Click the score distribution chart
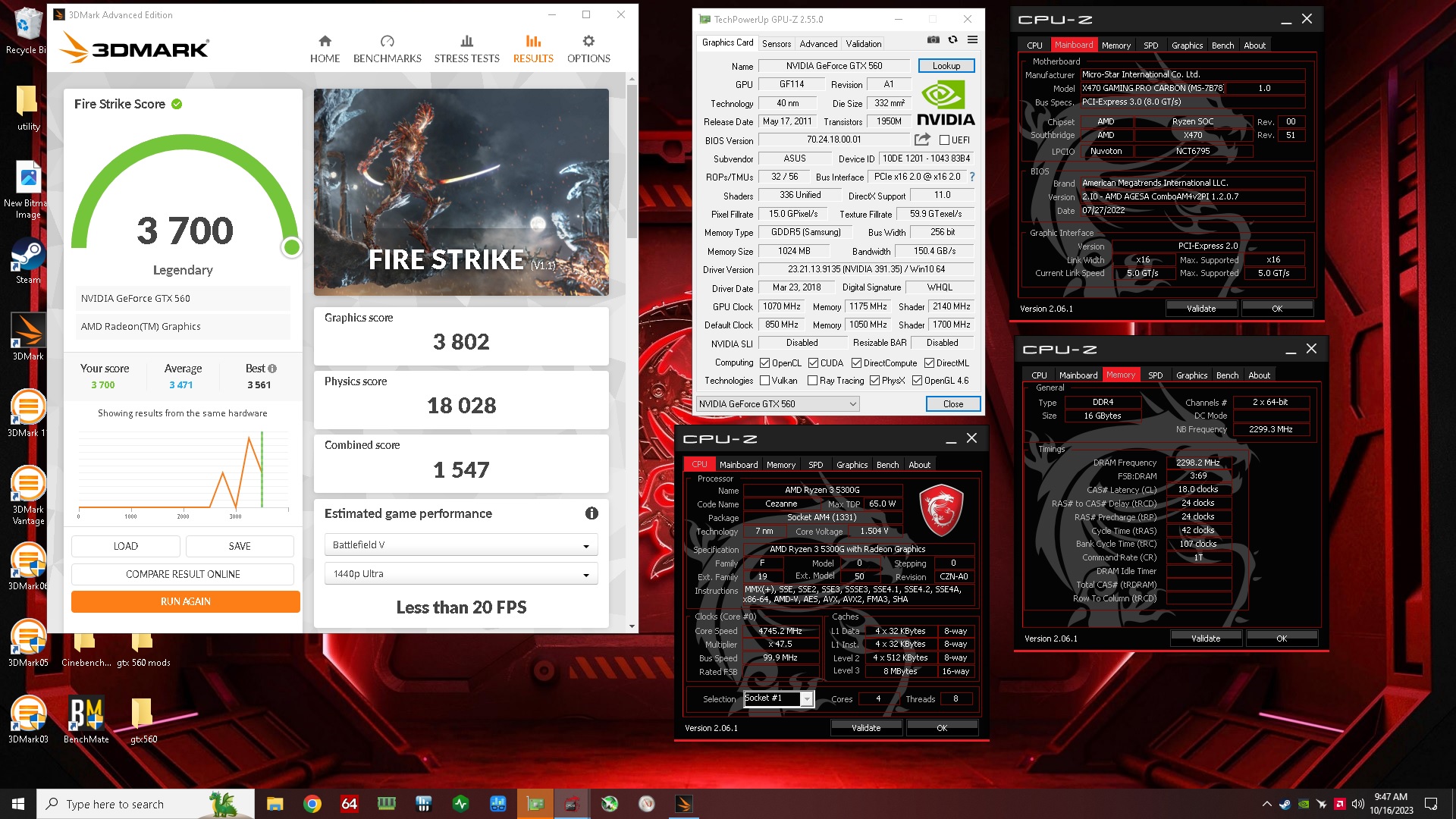 click(x=183, y=474)
